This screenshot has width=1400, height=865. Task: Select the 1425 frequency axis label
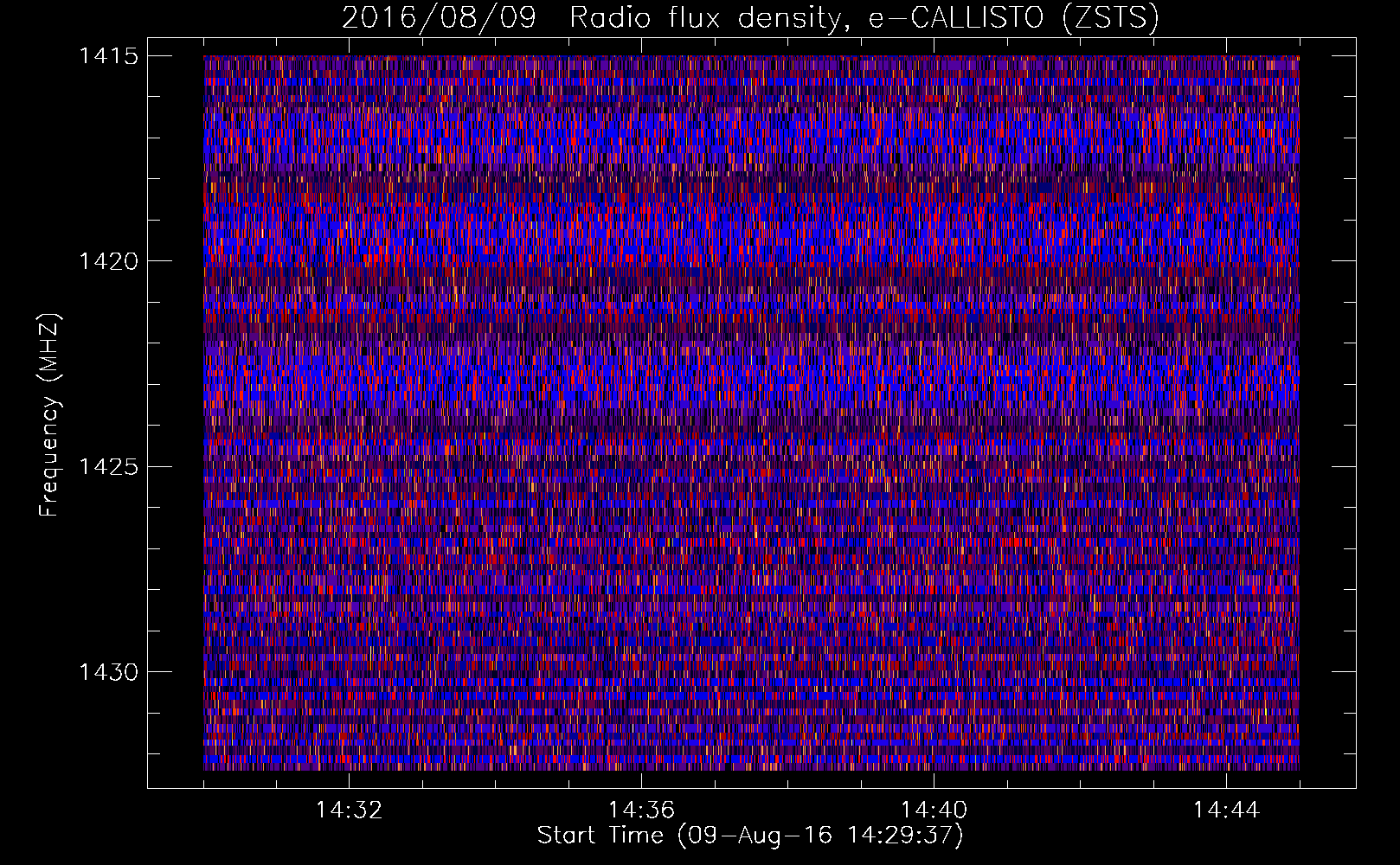point(108,467)
